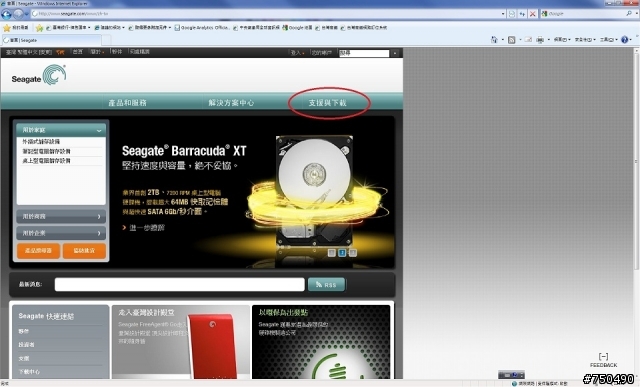Open the green eco-friendly promo card
Screen dimensions: 640x387
(x=321, y=342)
